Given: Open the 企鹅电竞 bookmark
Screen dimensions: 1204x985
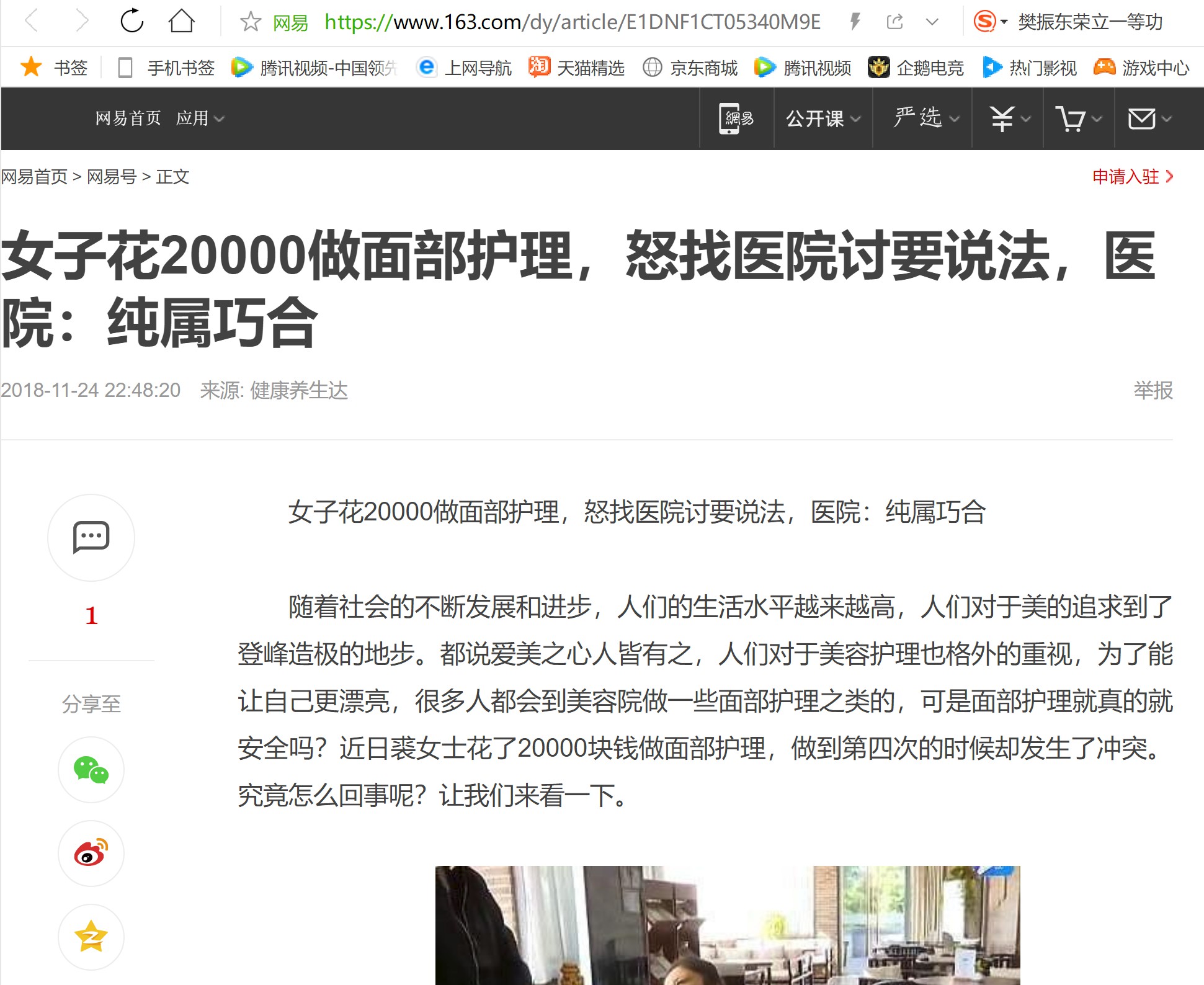Looking at the screenshot, I should [x=916, y=67].
